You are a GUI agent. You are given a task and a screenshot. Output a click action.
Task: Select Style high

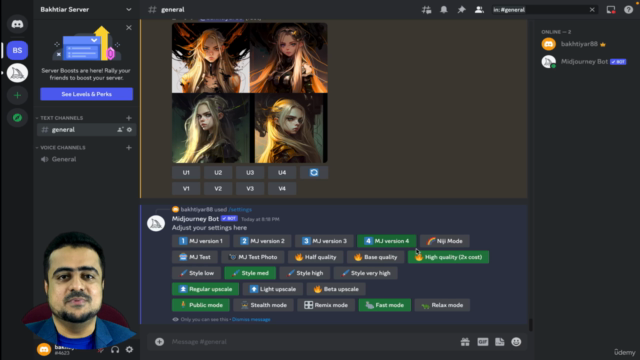305,273
